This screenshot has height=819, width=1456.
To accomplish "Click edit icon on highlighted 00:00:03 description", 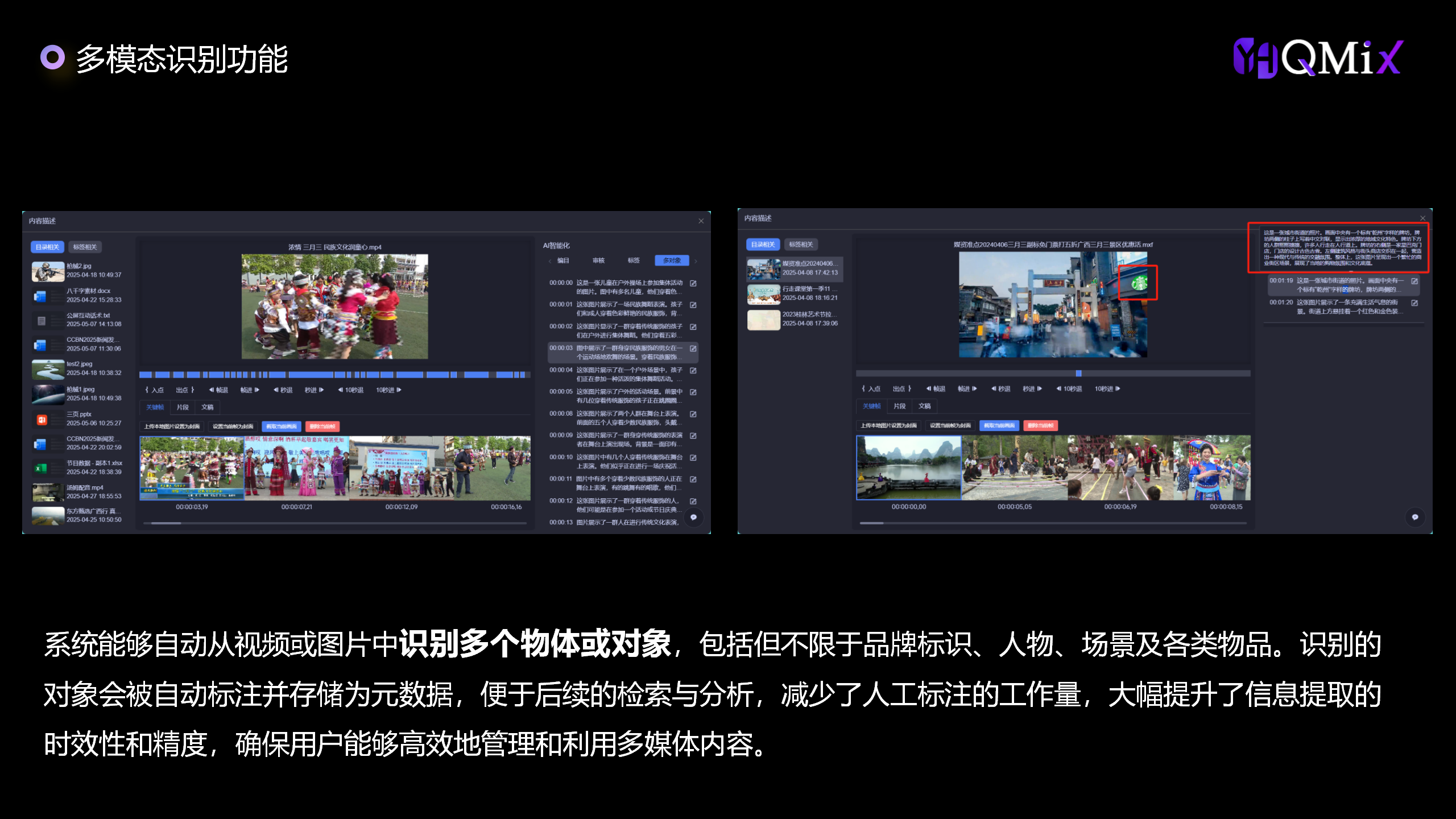I will [x=693, y=349].
